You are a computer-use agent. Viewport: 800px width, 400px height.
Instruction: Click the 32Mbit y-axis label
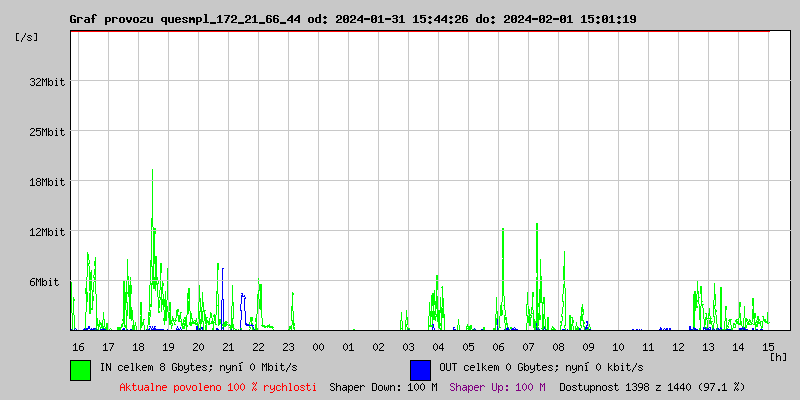point(47,82)
